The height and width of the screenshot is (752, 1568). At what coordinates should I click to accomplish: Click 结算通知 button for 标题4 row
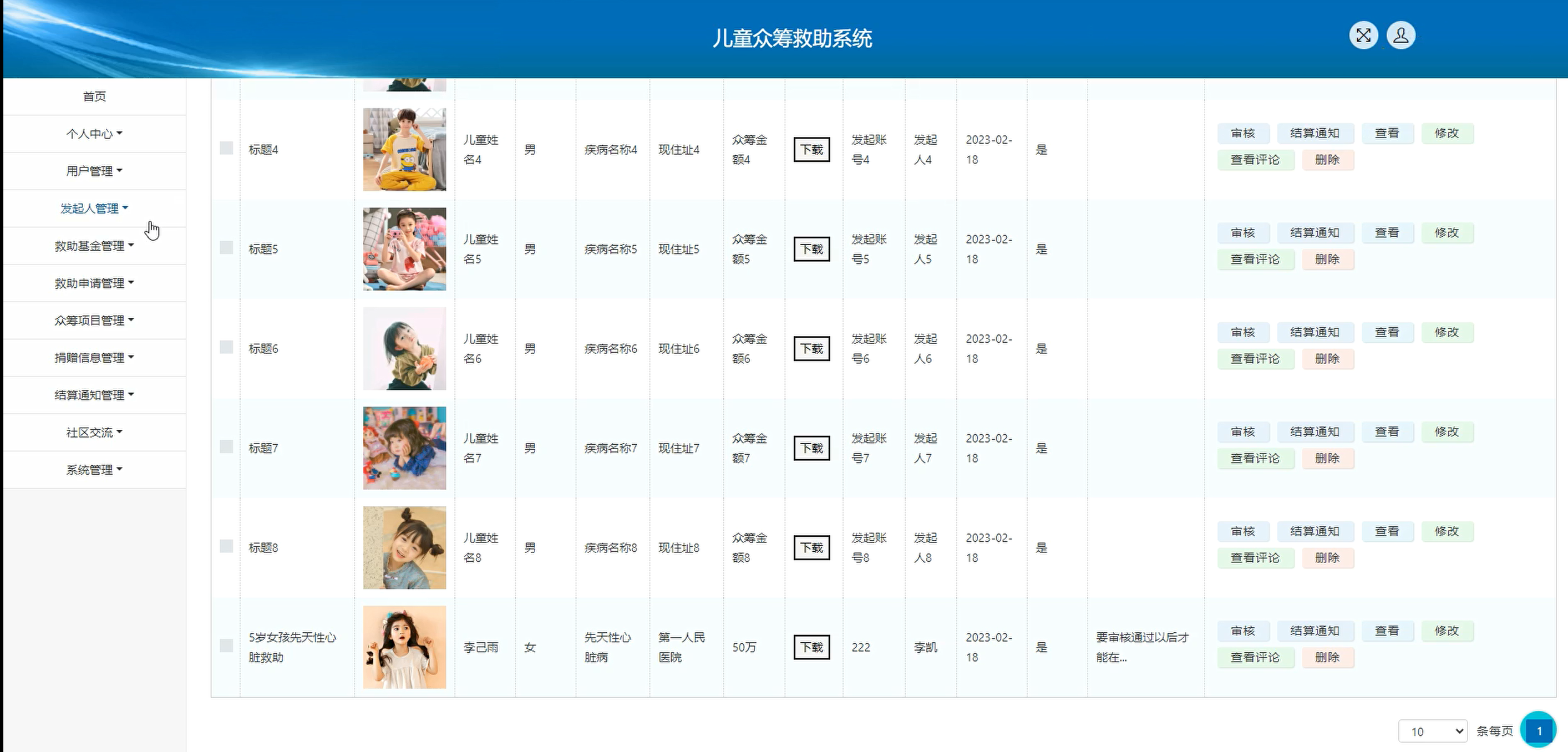coord(1315,133)
